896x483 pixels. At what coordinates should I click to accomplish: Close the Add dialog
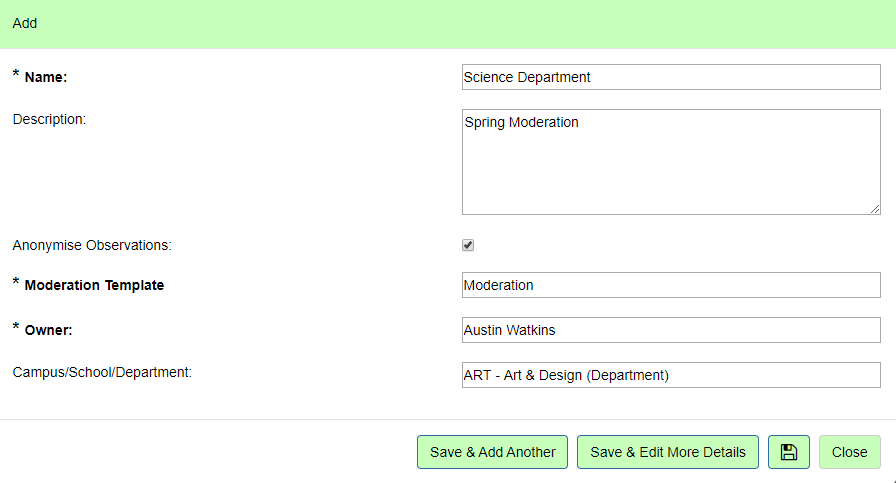click(x=849, y=452)
